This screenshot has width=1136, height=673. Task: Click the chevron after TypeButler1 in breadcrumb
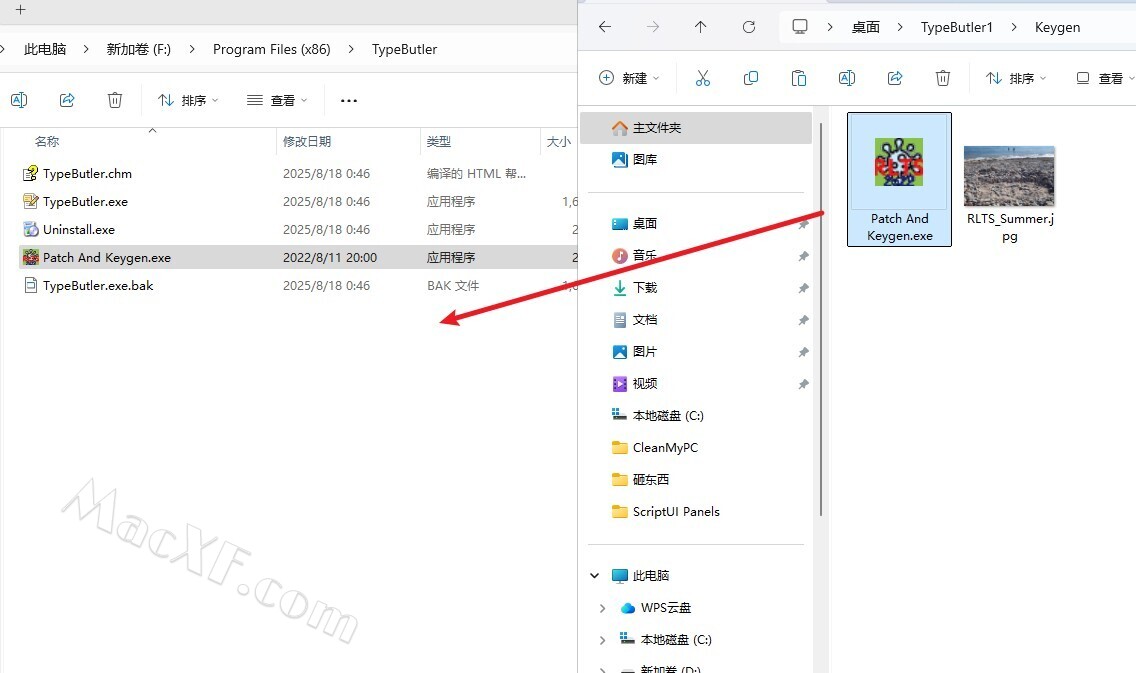click(1014, 28)
